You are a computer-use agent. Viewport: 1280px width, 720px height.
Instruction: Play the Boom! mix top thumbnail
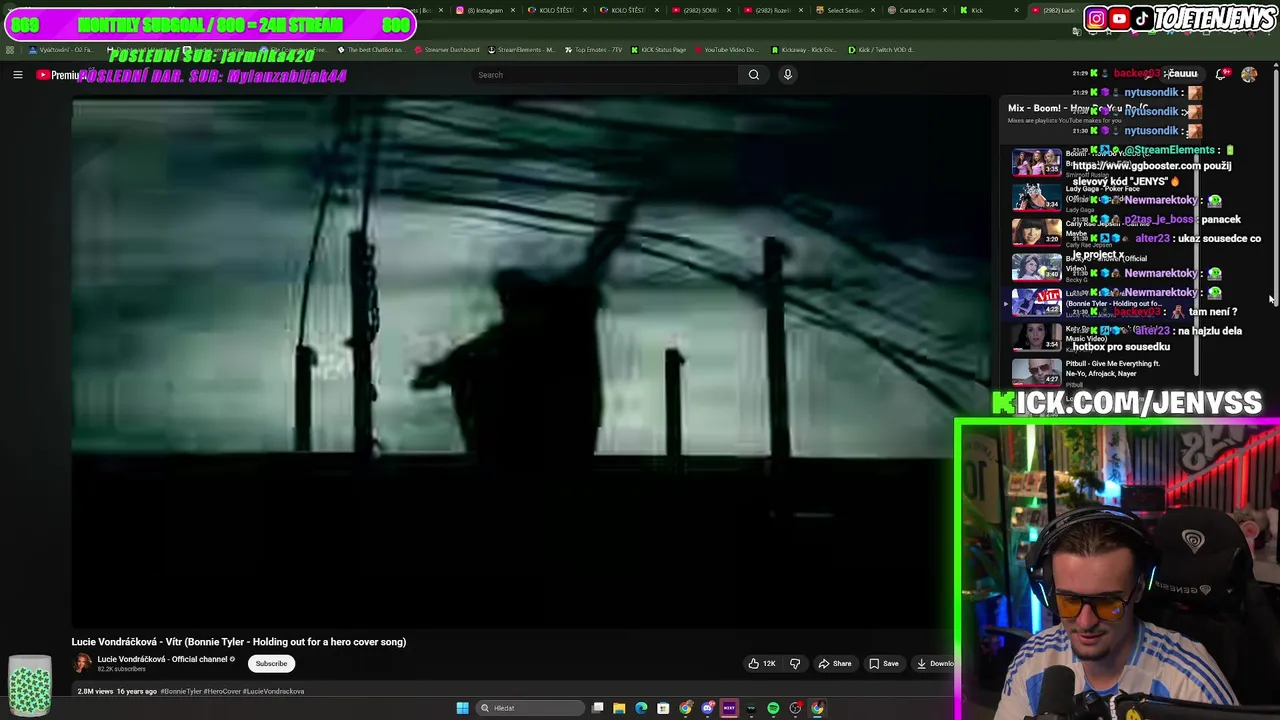[x=1037, y=161]
